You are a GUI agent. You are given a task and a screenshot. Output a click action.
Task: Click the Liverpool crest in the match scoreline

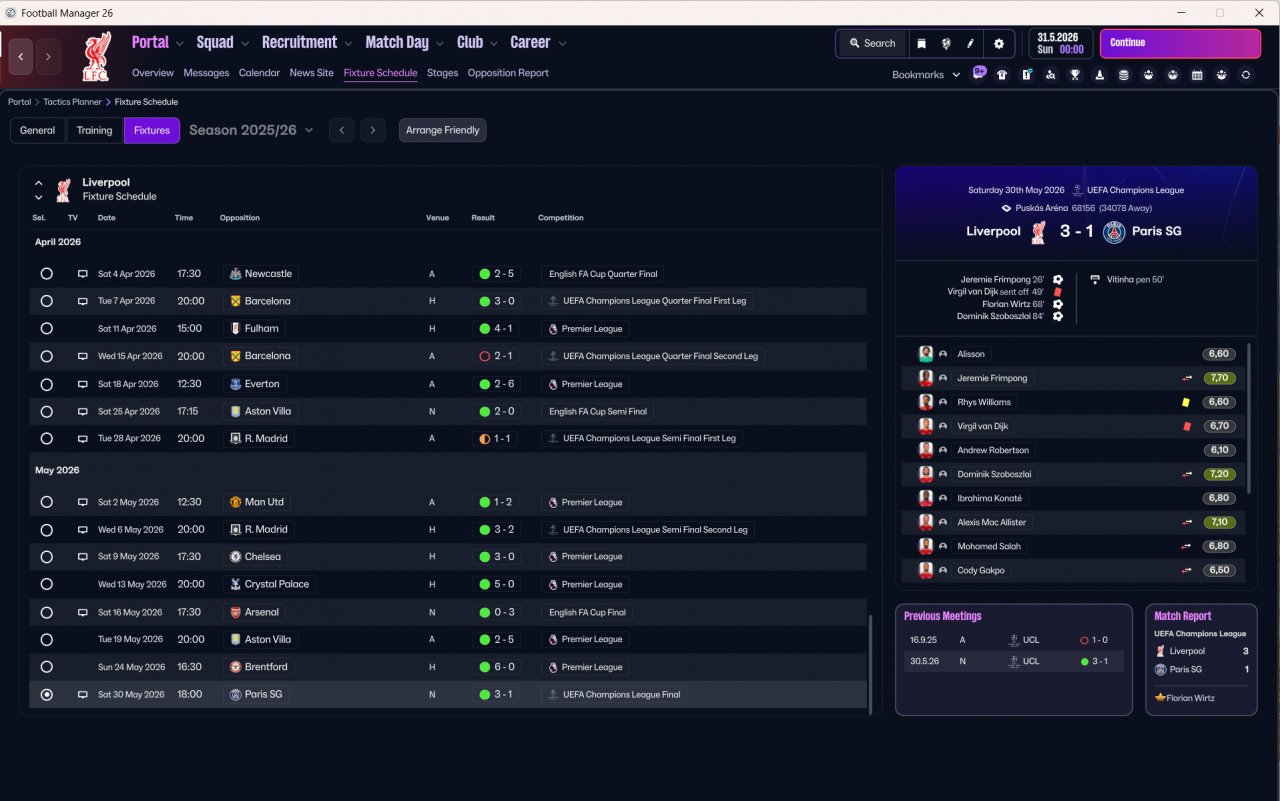[1039, 232]
